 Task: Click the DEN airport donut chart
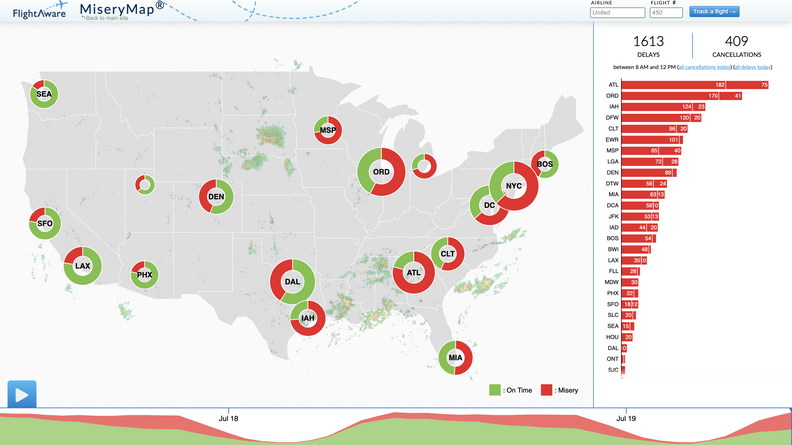216,196
